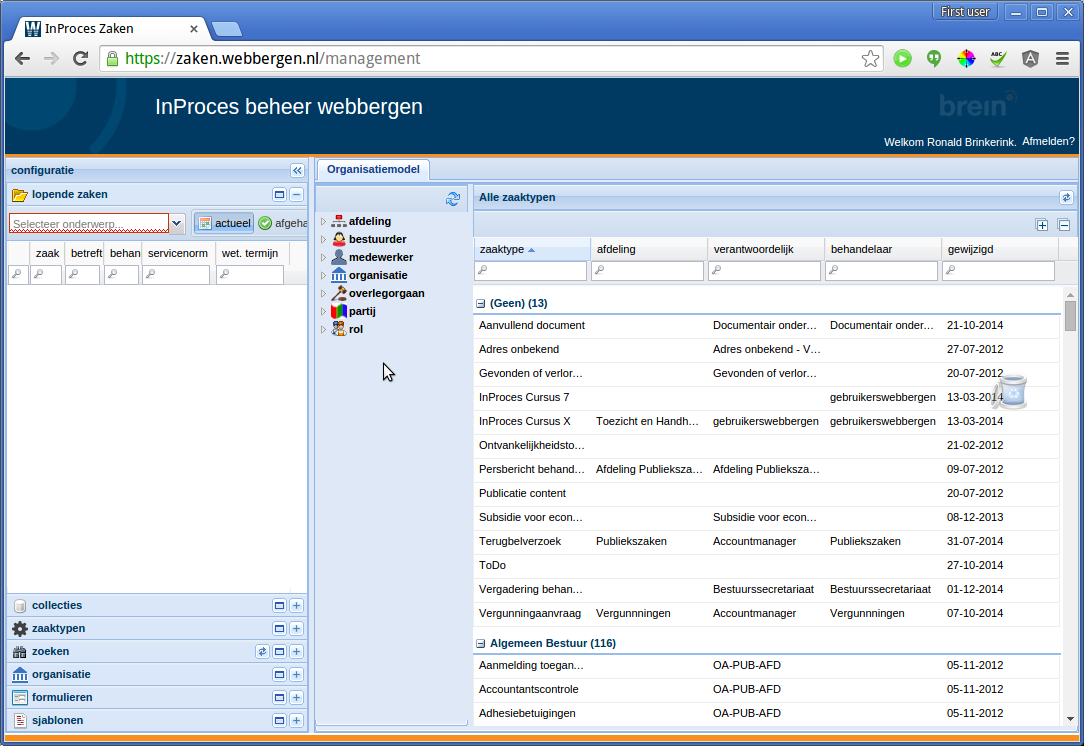The width and height of the screenshot is (1084, 746).
Task: Refresh the Organisatiemodel tree
Action: pos(453,199)
